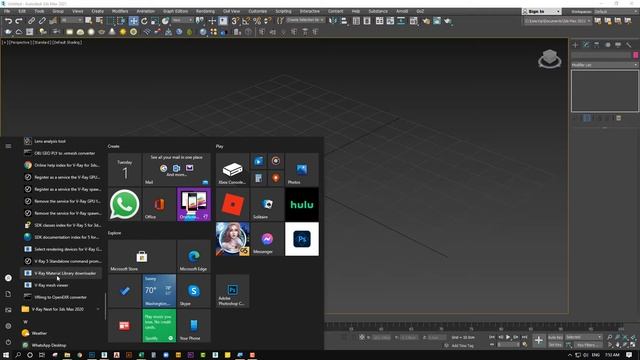Viewport: 640px width, 360px height.
Task: Click the Pan View hand icon
Action: point(618,345)
